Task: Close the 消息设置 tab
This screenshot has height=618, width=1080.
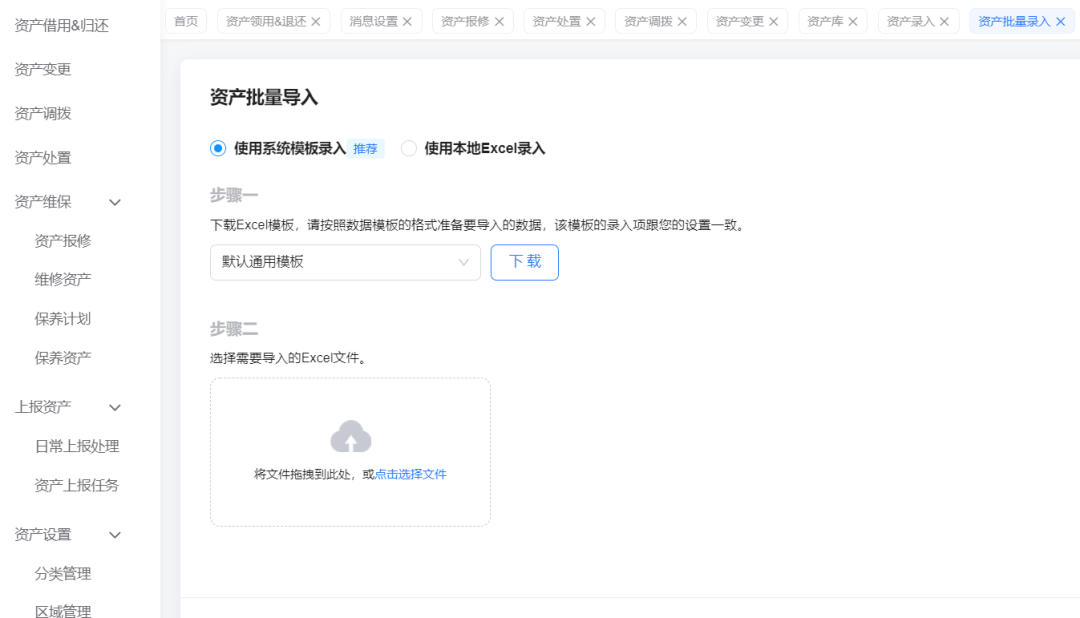Action: point(406,20)
